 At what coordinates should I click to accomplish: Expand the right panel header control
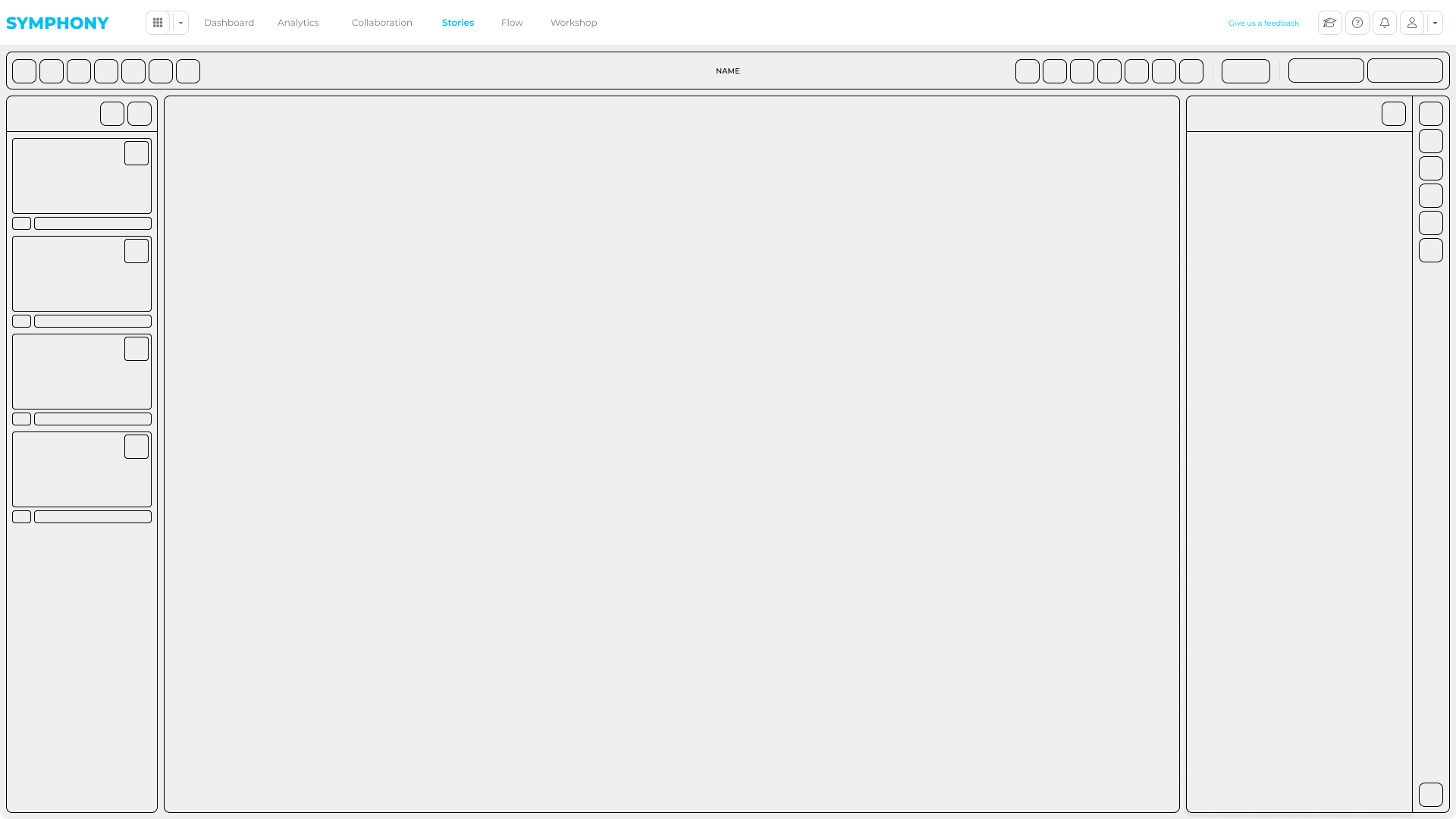[x=1394, y=113]
